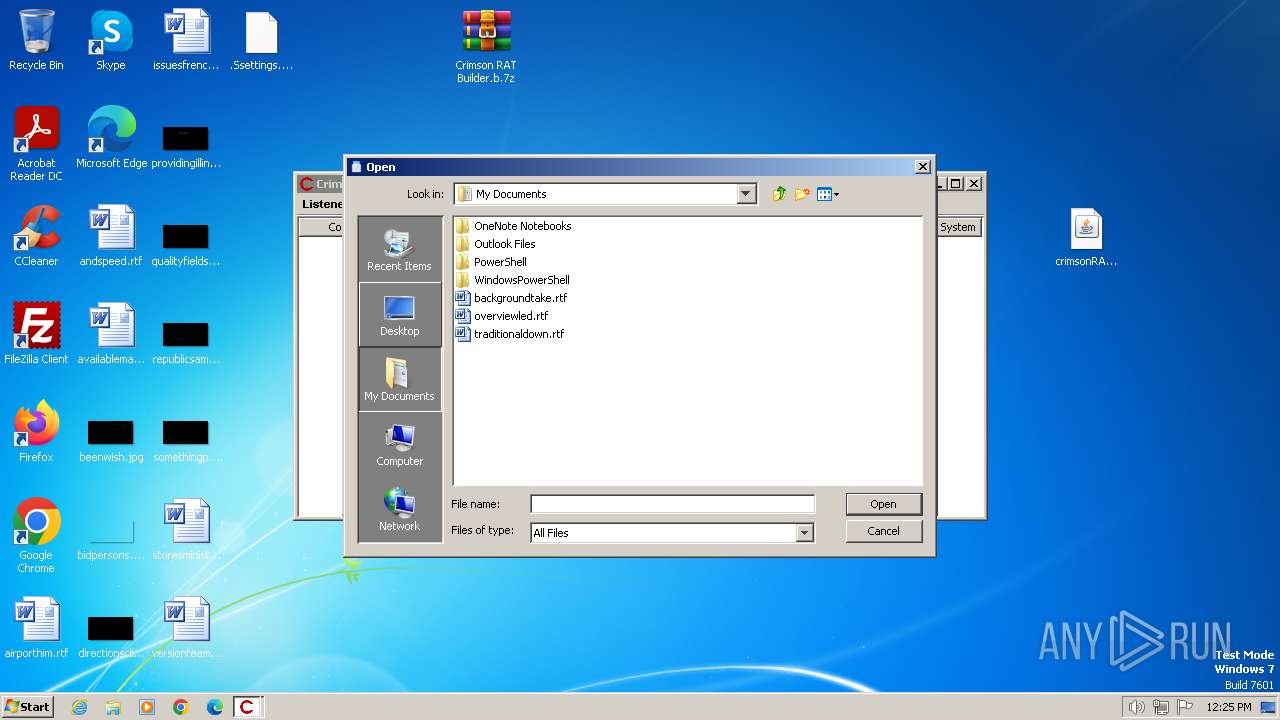
Task: Close the Open dialog
Action: coord(922,167)
